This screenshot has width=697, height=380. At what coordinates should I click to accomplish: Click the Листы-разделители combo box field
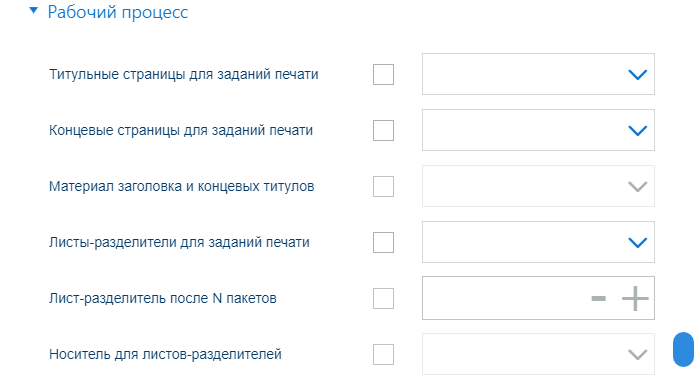538,242
